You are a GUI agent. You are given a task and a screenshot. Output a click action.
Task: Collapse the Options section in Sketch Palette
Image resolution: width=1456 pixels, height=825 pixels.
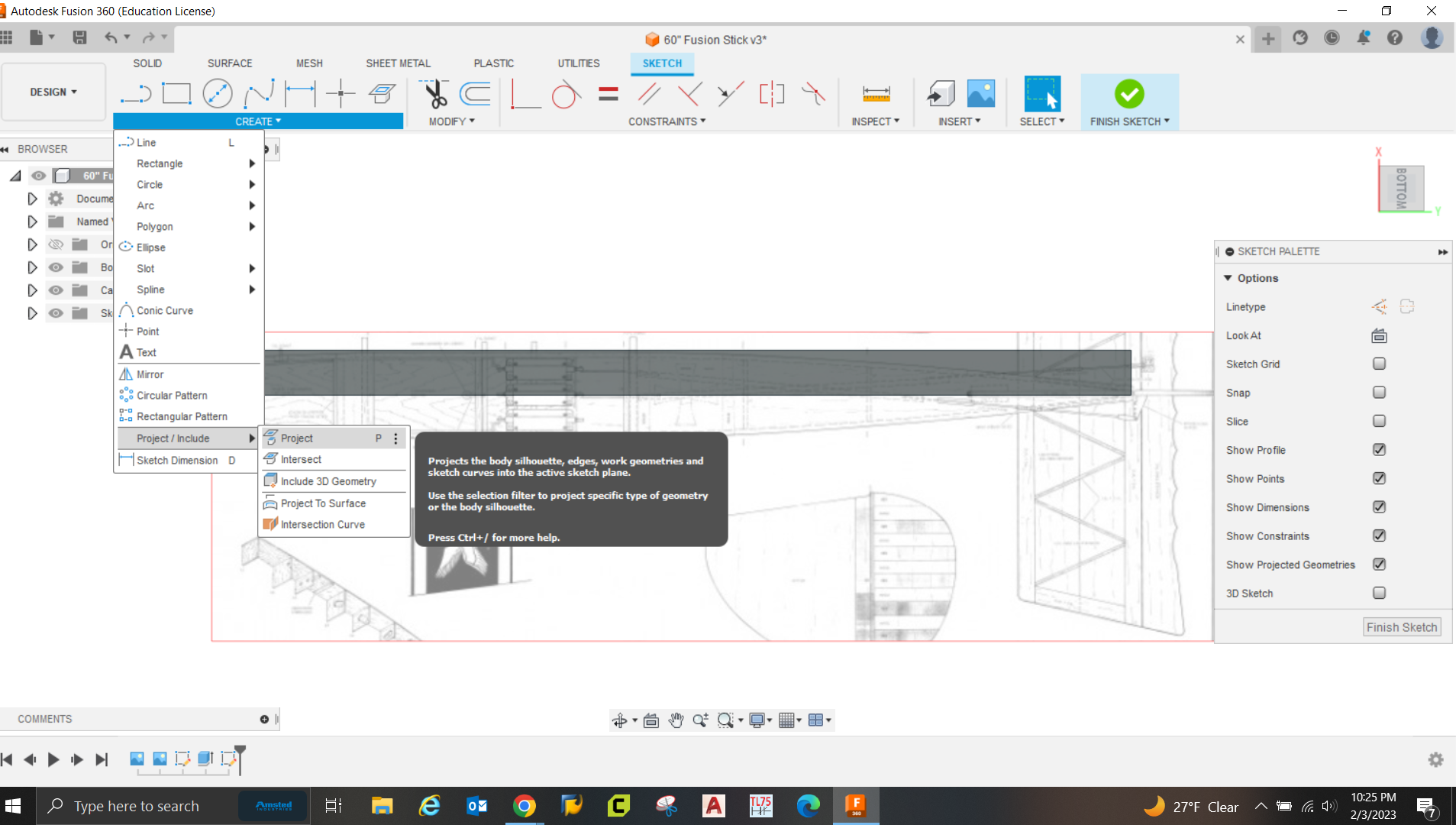pyautogui.click(x=1228, y=278)
